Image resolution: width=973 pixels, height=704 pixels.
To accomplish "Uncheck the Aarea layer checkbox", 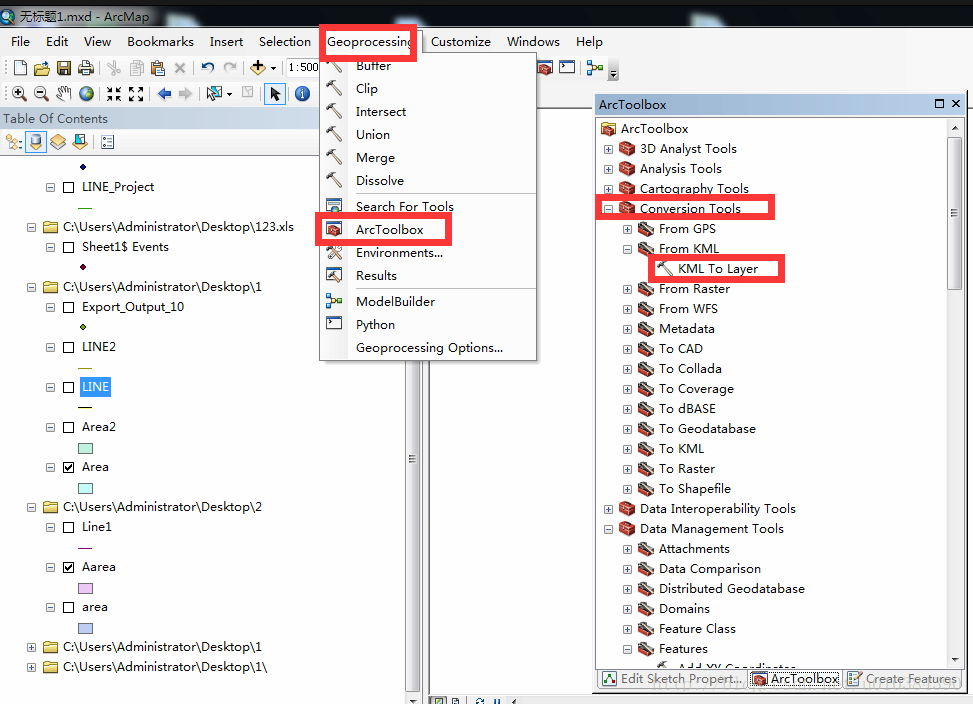I will (69, 568).
